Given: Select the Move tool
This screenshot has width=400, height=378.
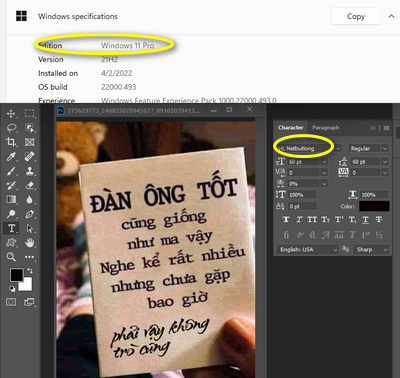Looking at the screenshot, I should [11, 114].
